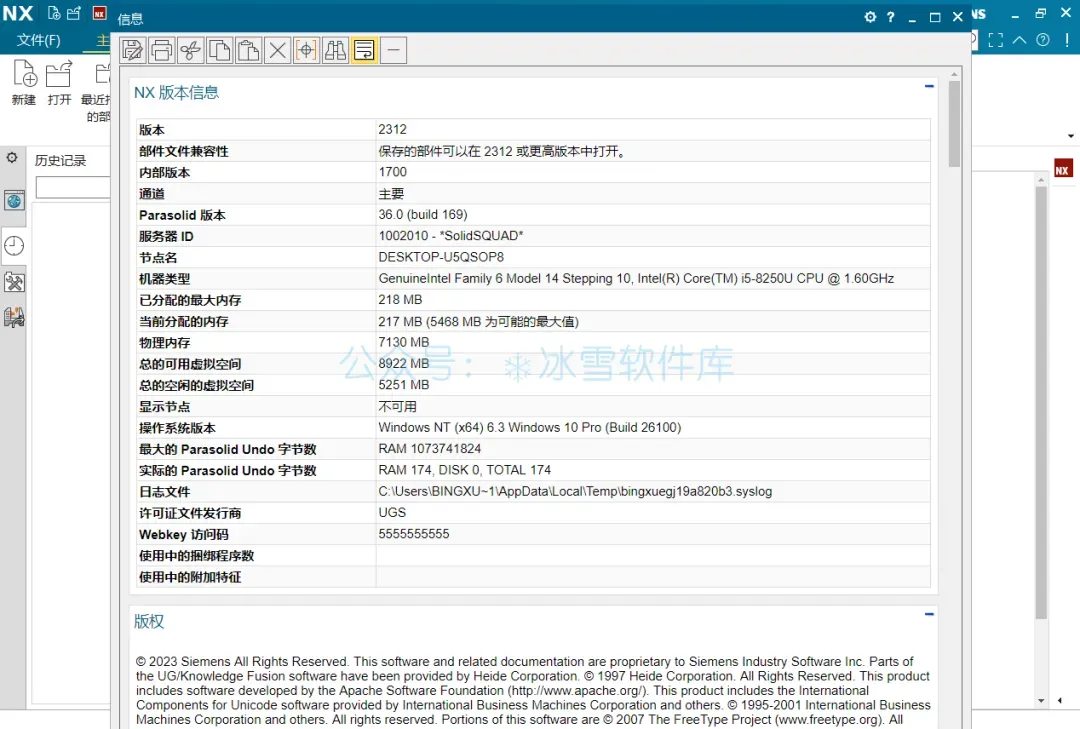This screenshot has height=729, width=1080.
Task: Click the crosshair select-all icon in toolbar
Action: pyautogui.click(x=307, y=50)
